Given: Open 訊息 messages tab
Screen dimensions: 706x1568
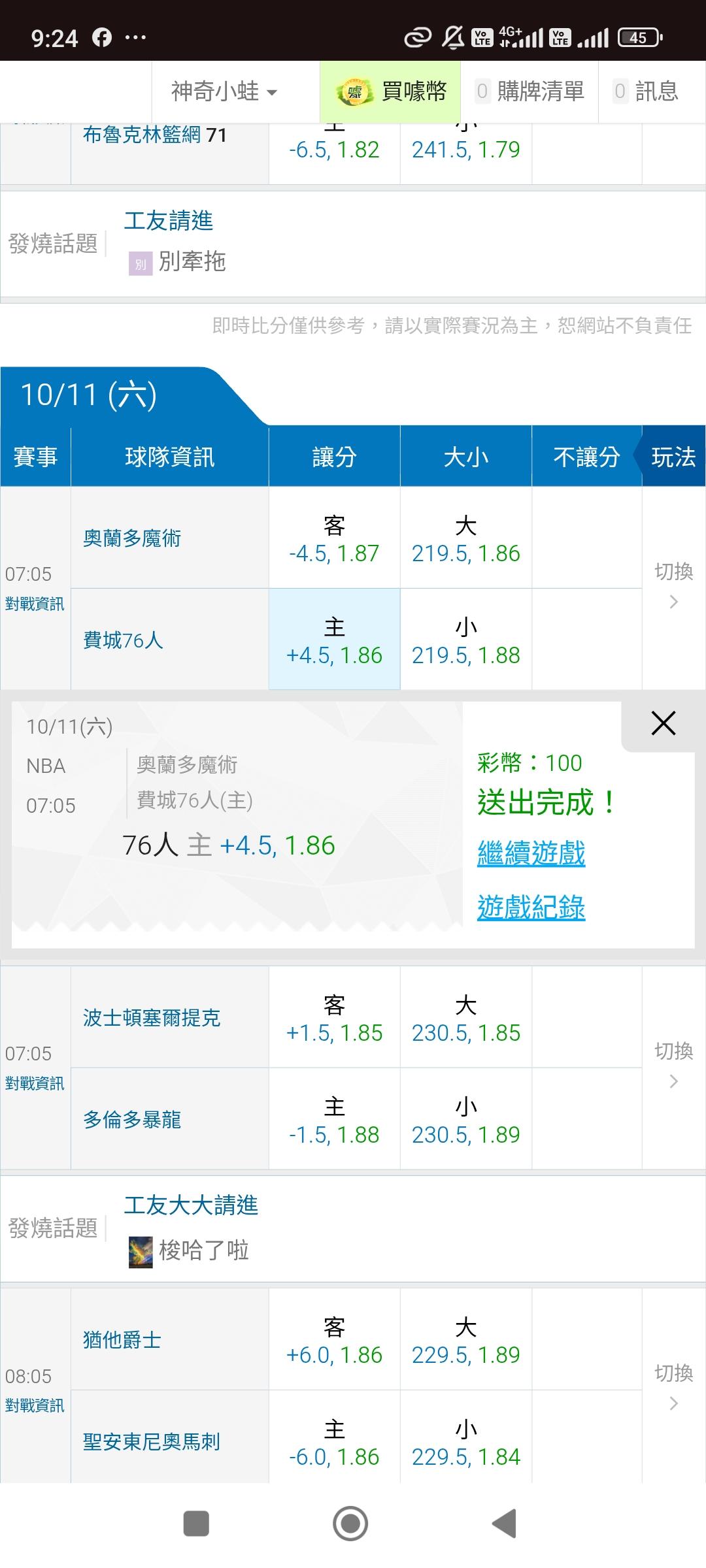Looking at the screenshot, I should coord(646,91).
